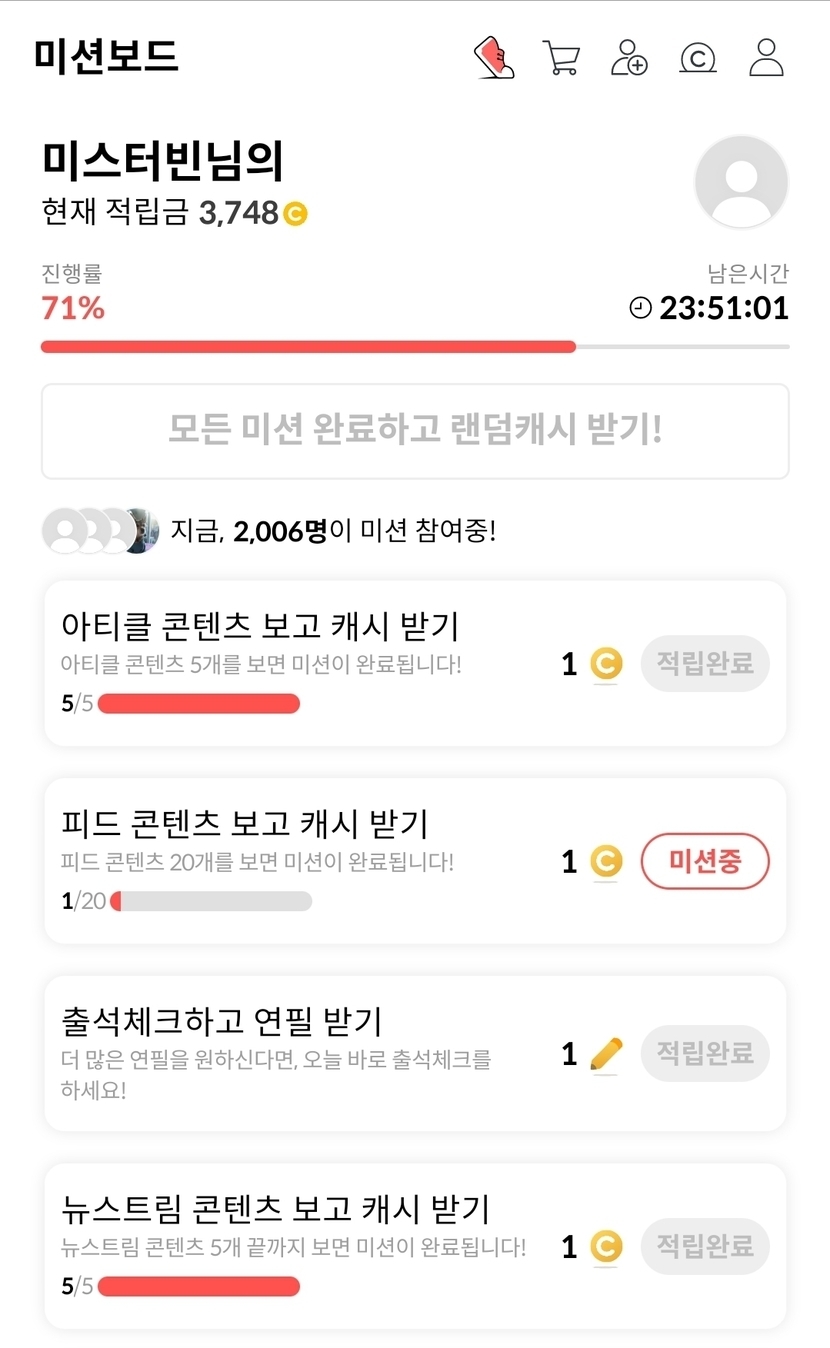
Task: Tap 적립완료 on the attendance check mission
Action: 705,1053
